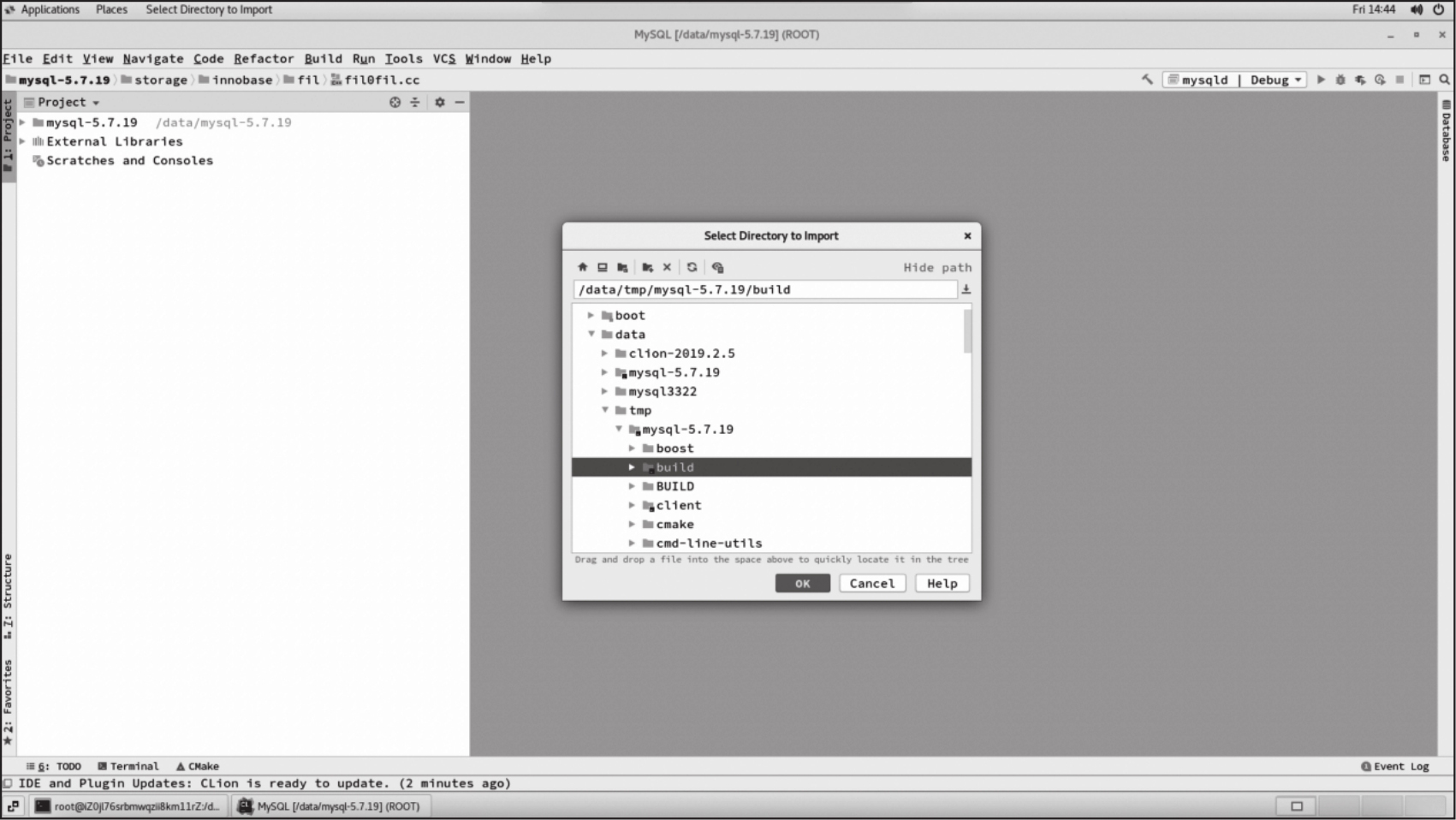
Task: Open the mysqld | Debug configuration dropdown
Action: (x=1235, y=80)
